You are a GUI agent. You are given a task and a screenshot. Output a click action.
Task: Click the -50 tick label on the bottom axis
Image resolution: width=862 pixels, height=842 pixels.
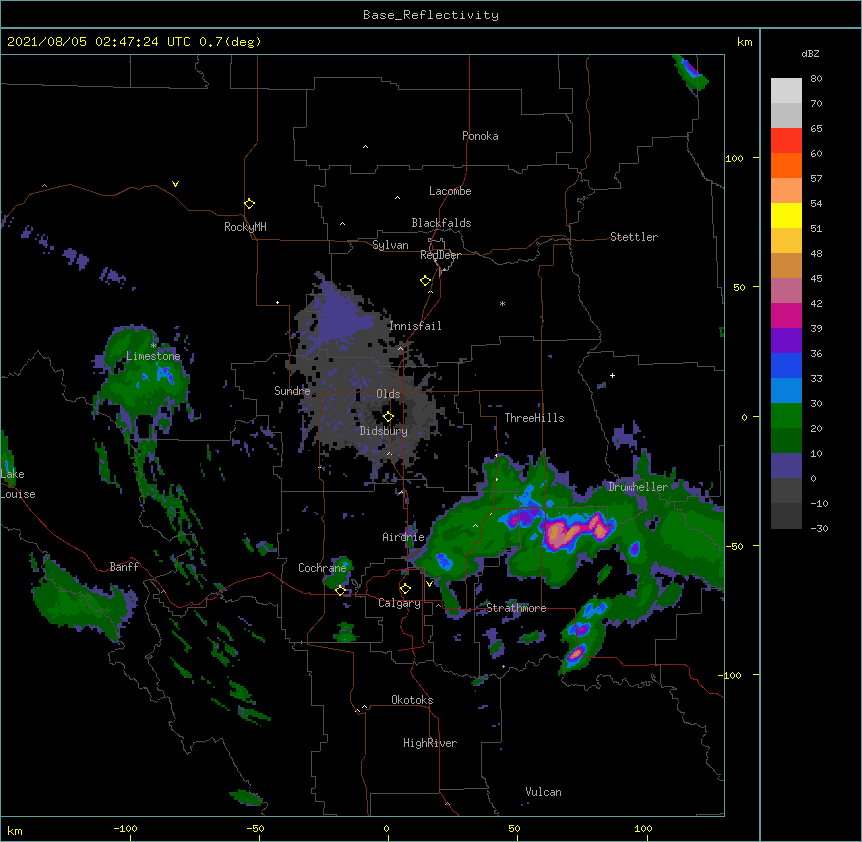[x=255, y=828]
